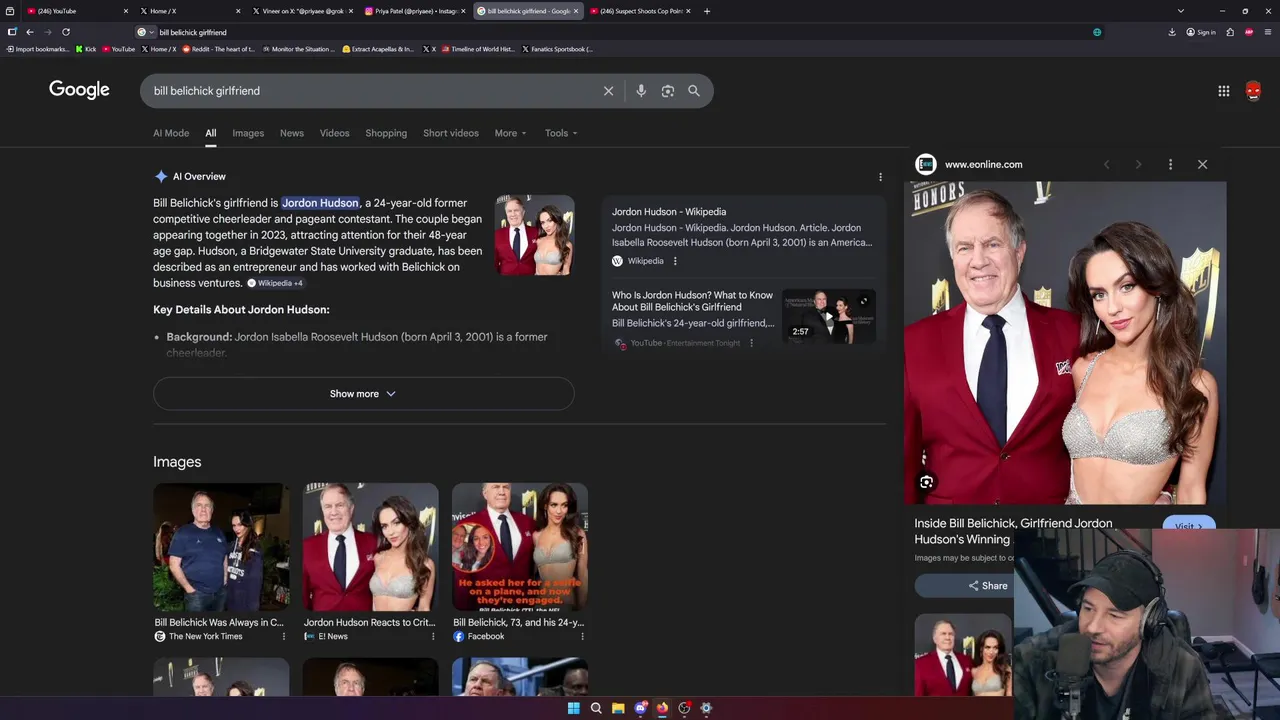Open Fanatics Sportsbook bookmark

tap(557, 49)
